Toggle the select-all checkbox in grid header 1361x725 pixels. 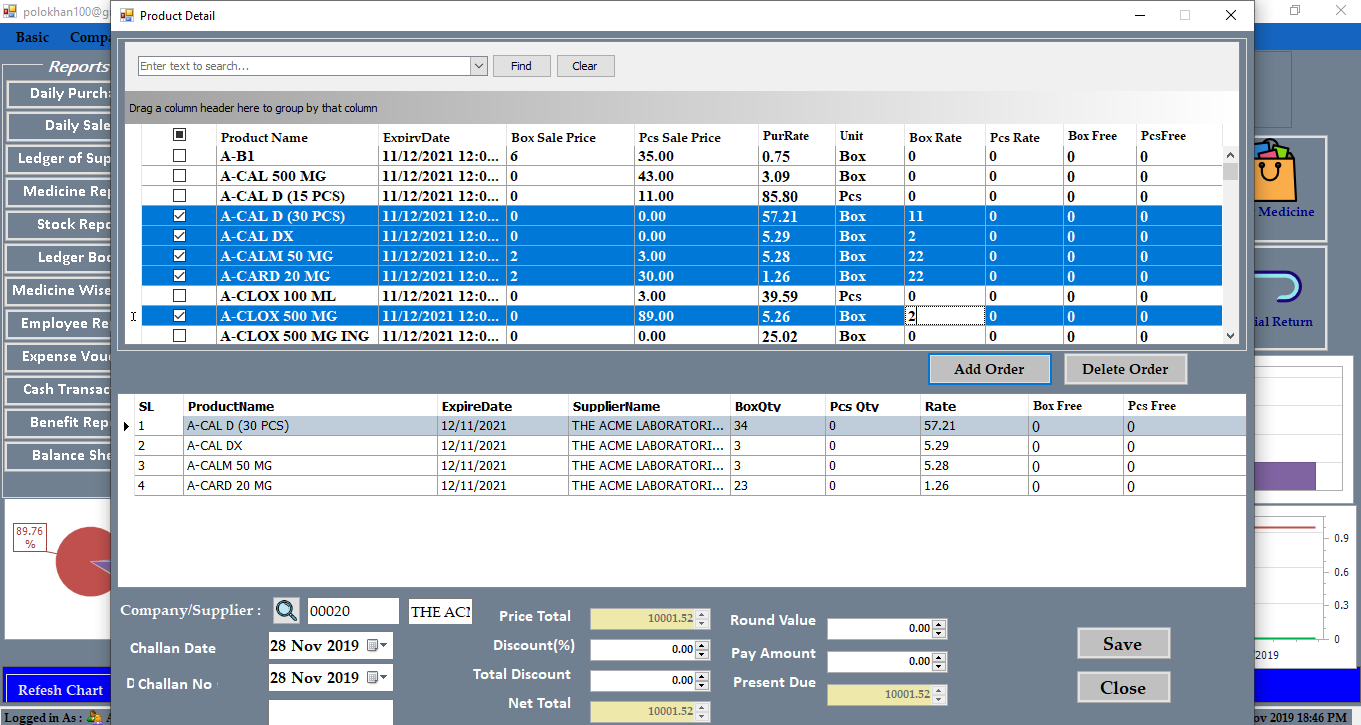click(180, 135)
